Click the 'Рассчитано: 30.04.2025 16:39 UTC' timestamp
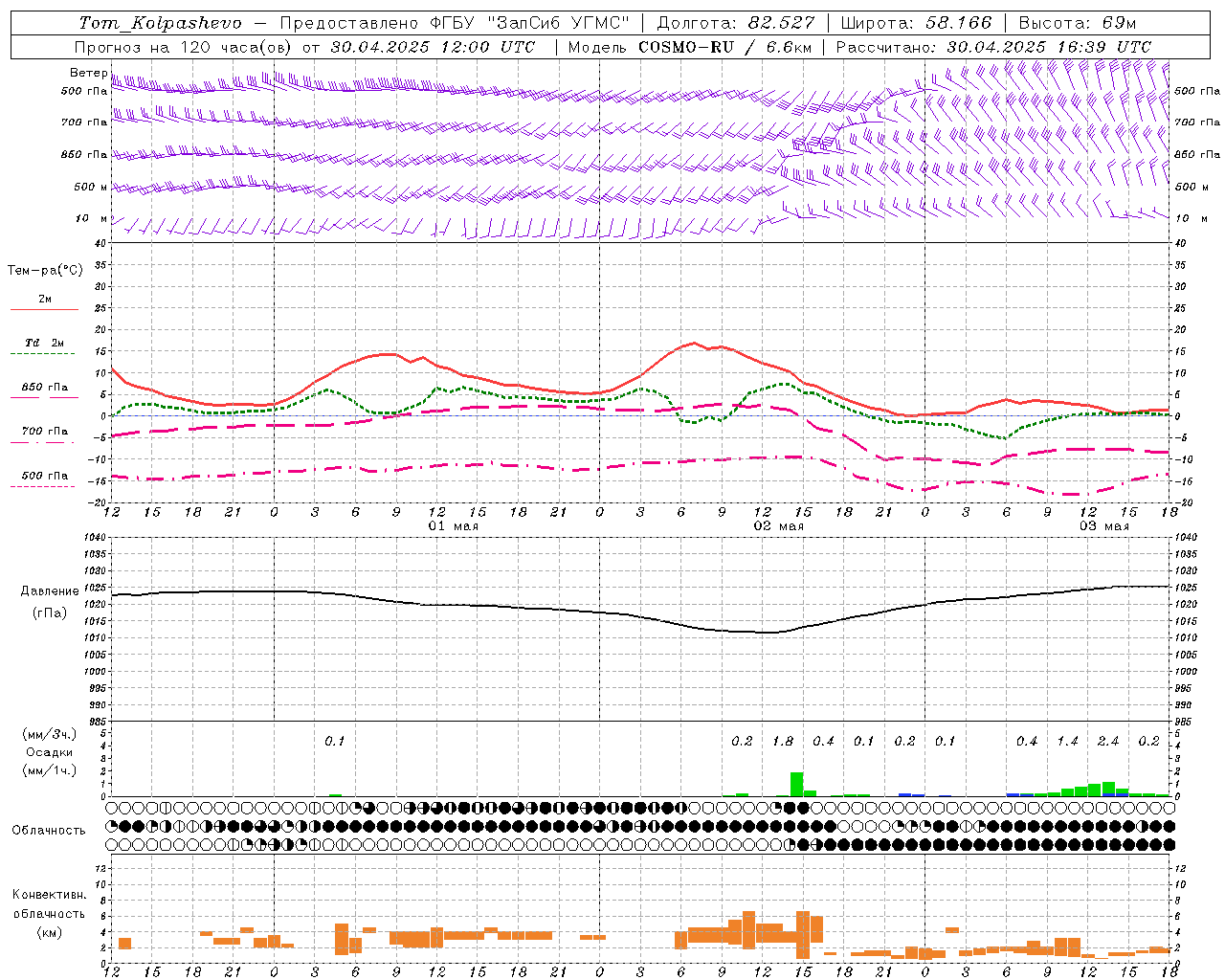The height and width of the screenshot is (980, 1225). point(993,47)
